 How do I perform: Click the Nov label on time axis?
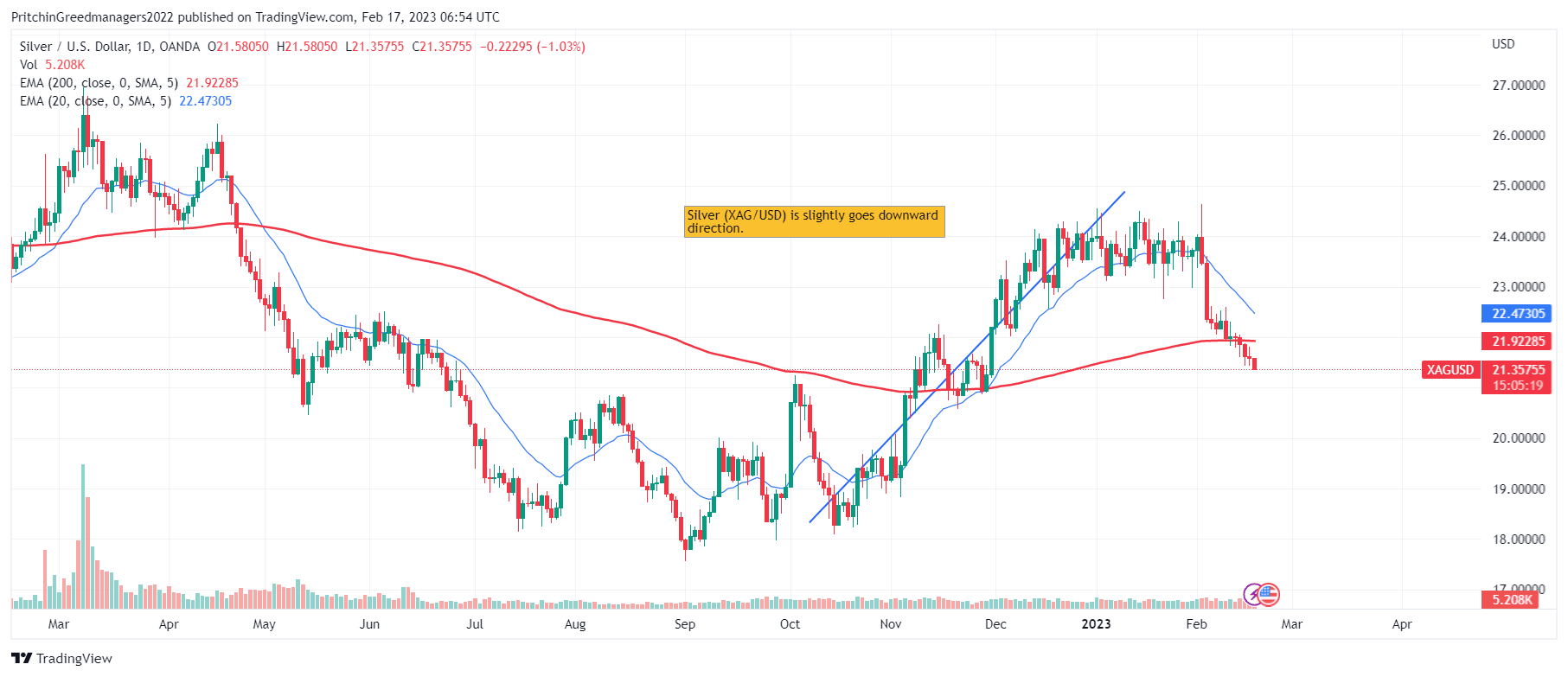891,624
